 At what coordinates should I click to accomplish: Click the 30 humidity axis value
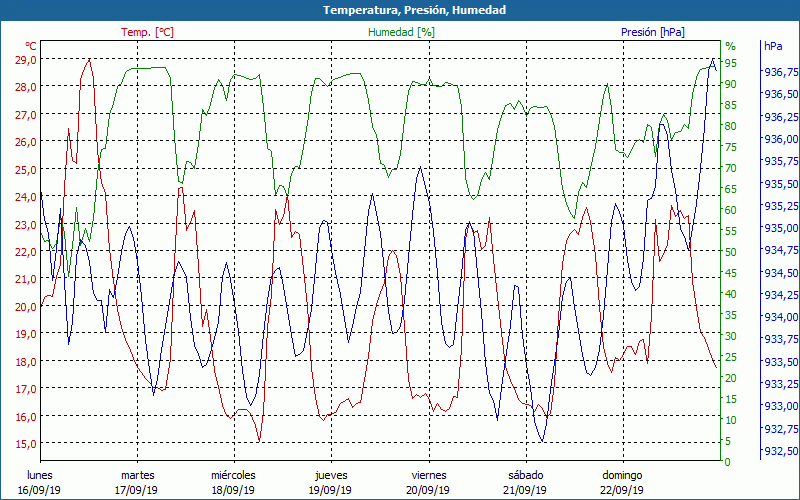click(731, 336)
